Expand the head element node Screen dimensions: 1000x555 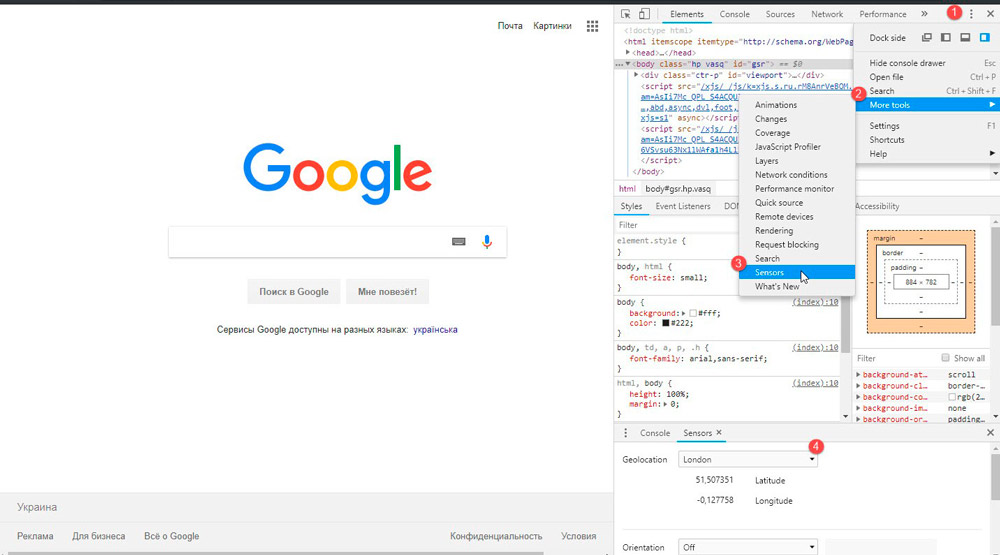click(628, 53)
